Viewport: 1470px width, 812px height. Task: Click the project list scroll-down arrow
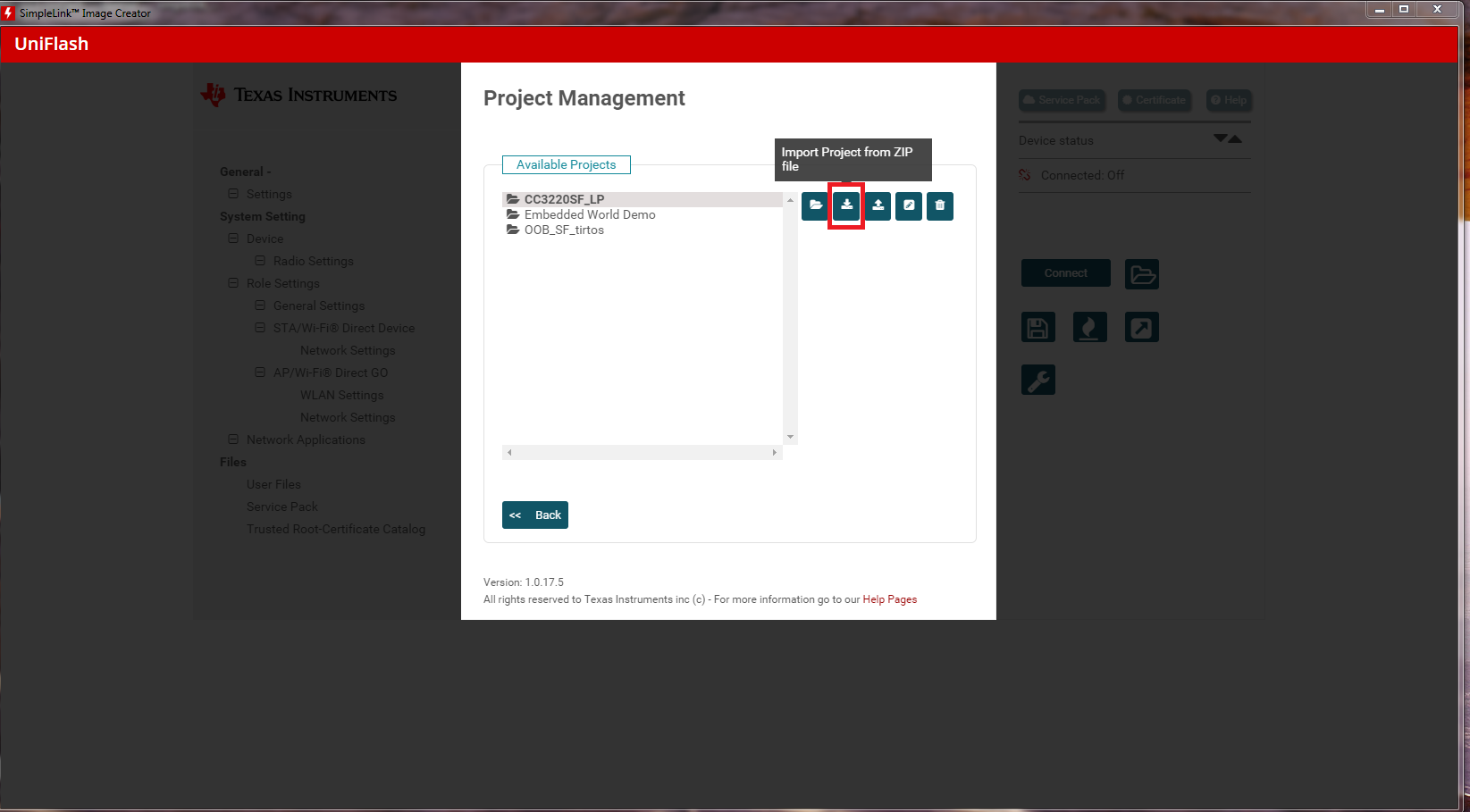790,437
